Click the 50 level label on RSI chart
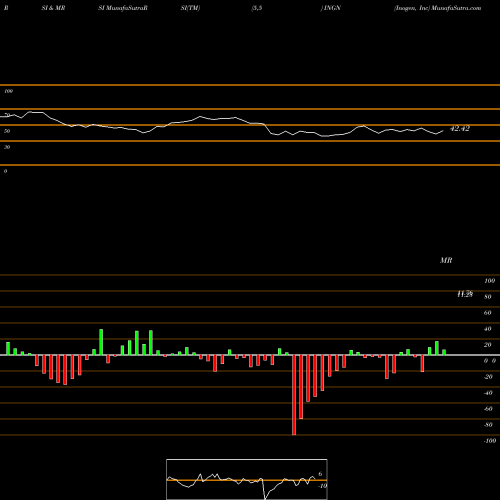The height and width of the screenshot is (500, 500). (x=7, y=131)
